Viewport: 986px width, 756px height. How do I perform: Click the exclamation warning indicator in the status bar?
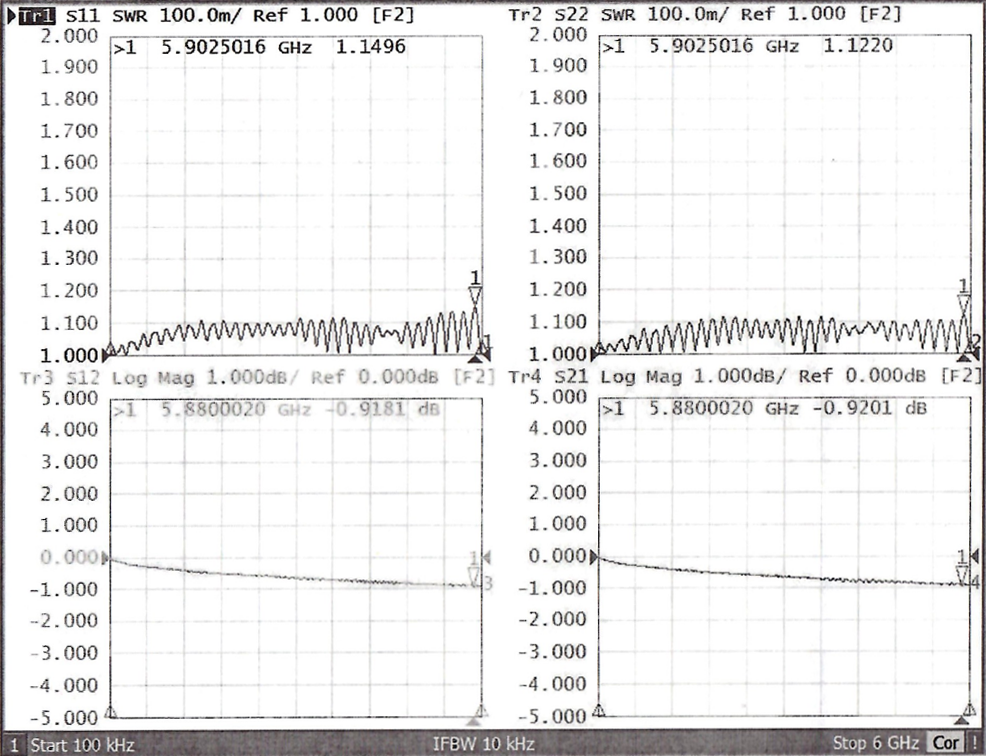coord(974,744)
